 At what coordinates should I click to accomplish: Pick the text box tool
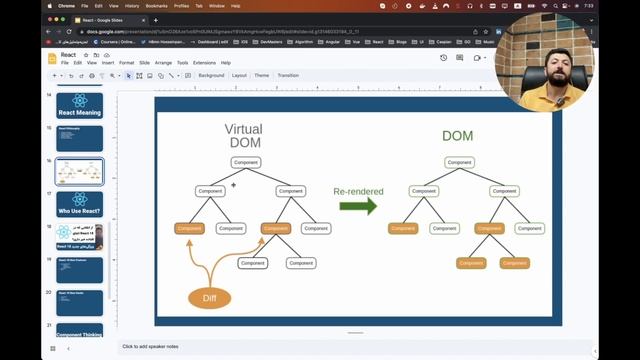[139, 76]
